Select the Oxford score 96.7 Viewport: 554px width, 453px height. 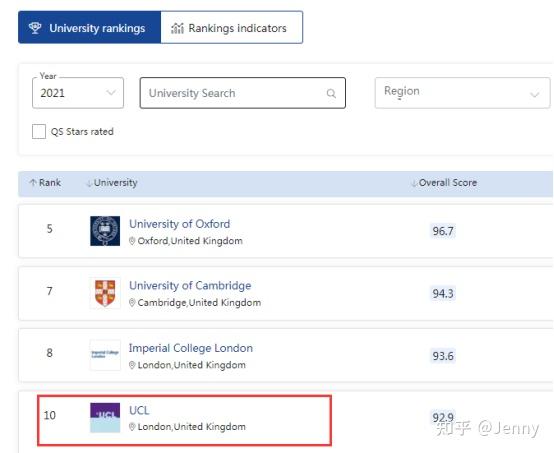tap(443, 231)
